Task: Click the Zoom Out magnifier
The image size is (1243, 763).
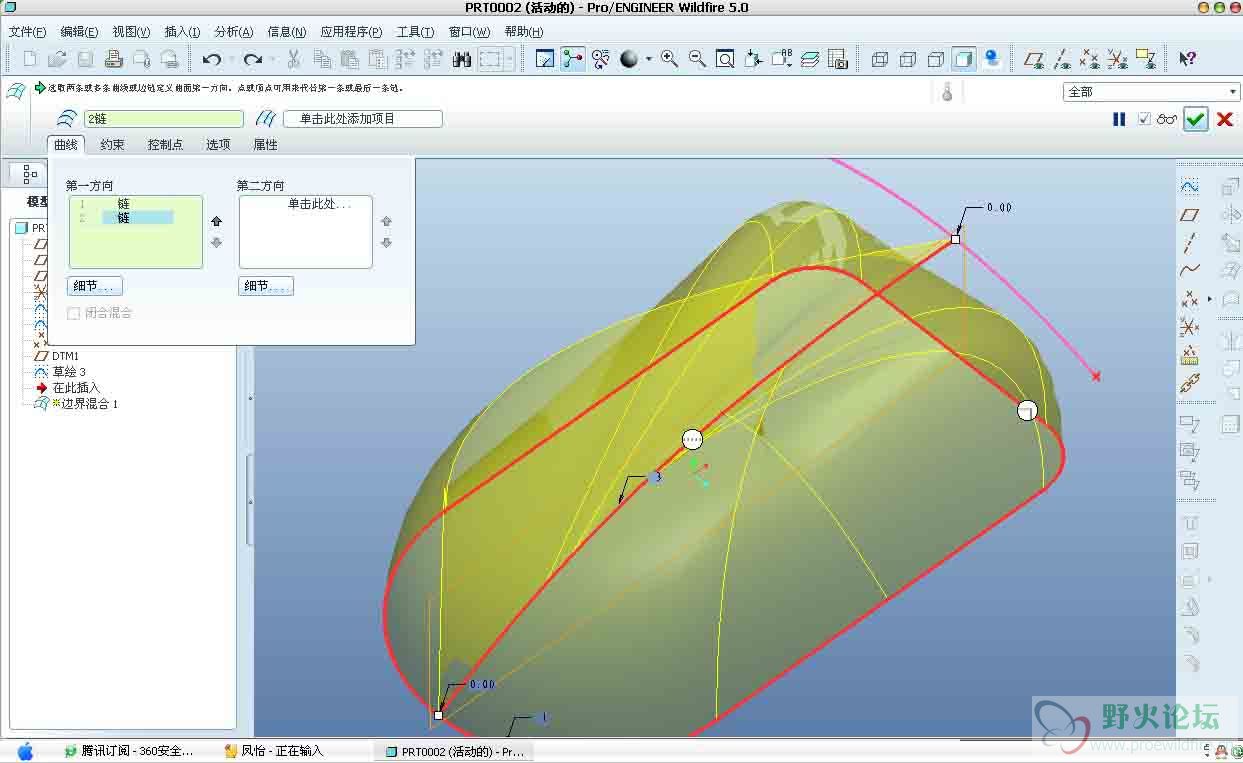Action: click(x=697, y=59)
